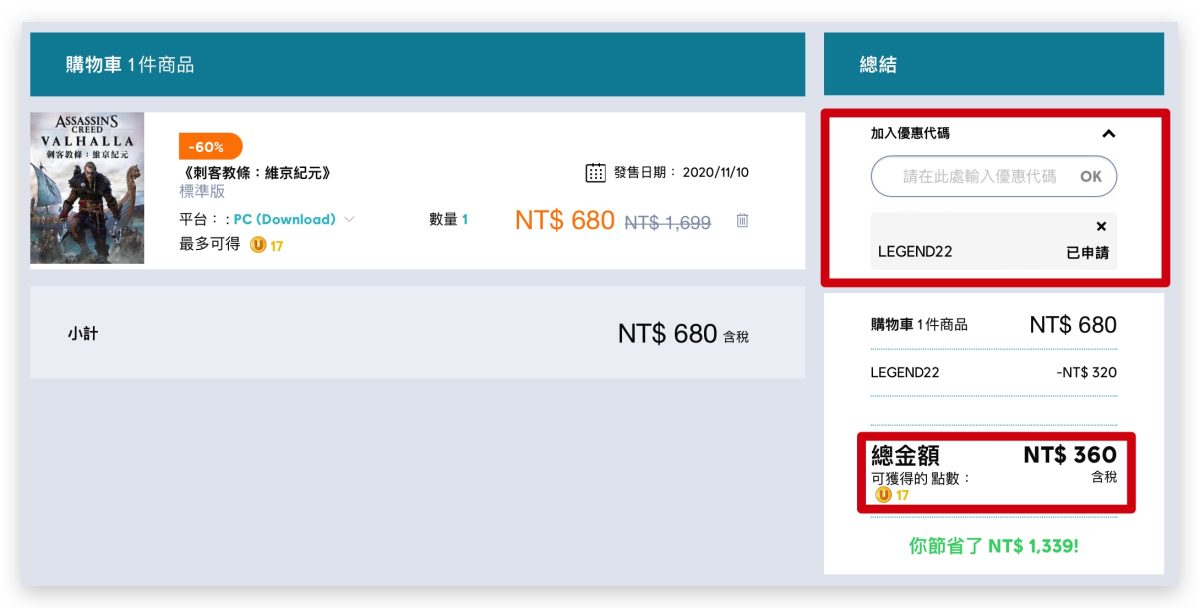The image size is (1200, 608).
Task: Click the crossed-out price NT$ 1,699
Action: click(x=667, y=223)
